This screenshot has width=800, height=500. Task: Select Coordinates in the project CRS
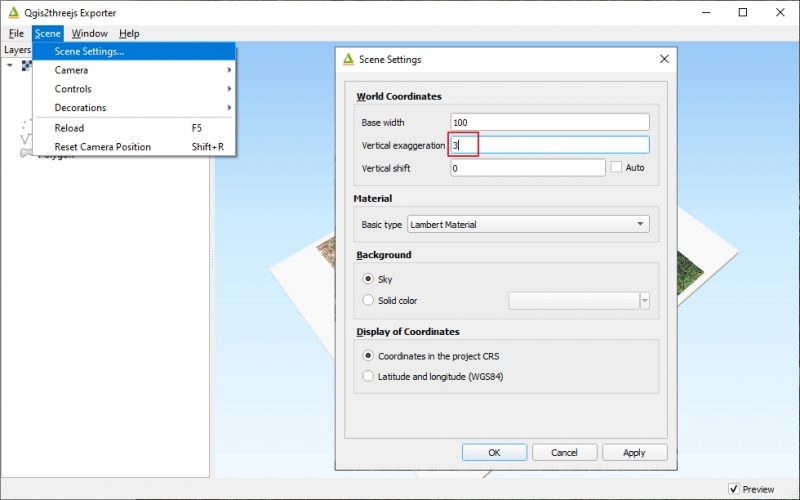coord(368,356)
